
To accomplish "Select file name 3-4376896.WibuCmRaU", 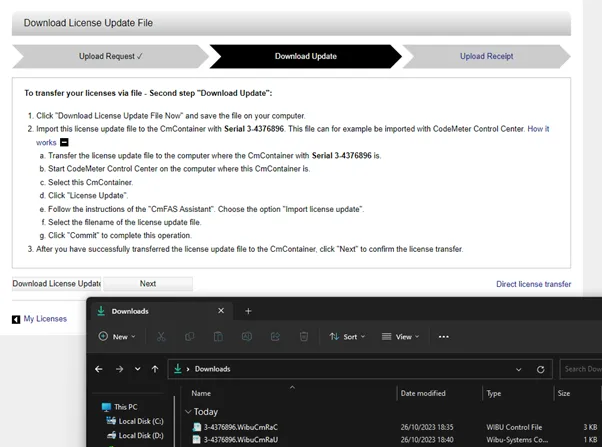I will point(241,440).
